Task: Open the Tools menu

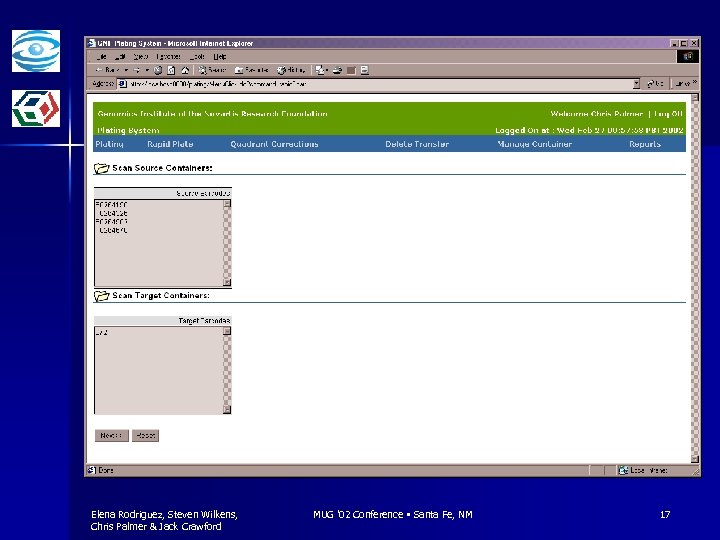Action: tap(197, 56)
